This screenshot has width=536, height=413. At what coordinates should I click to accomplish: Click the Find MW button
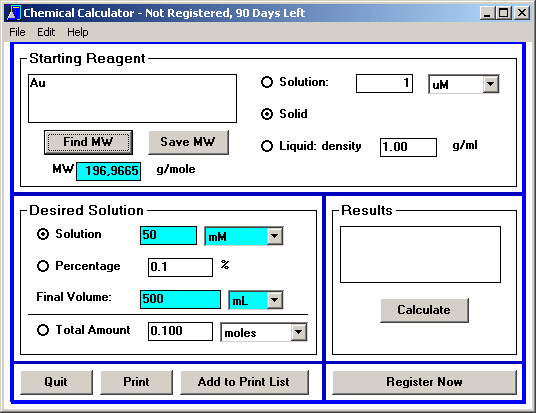pos(88,142)
